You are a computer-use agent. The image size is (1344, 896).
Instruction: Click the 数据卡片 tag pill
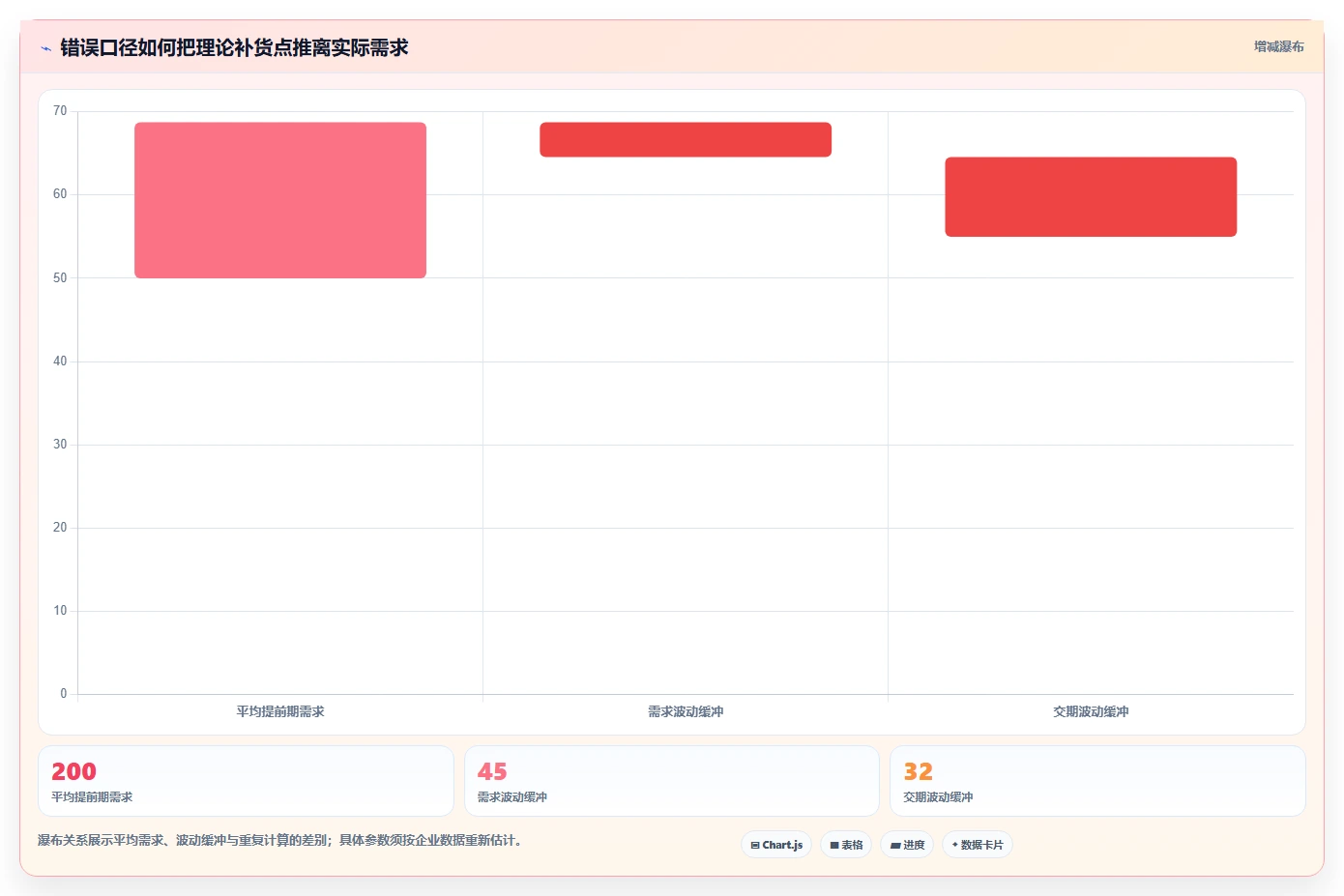[978, 845]
